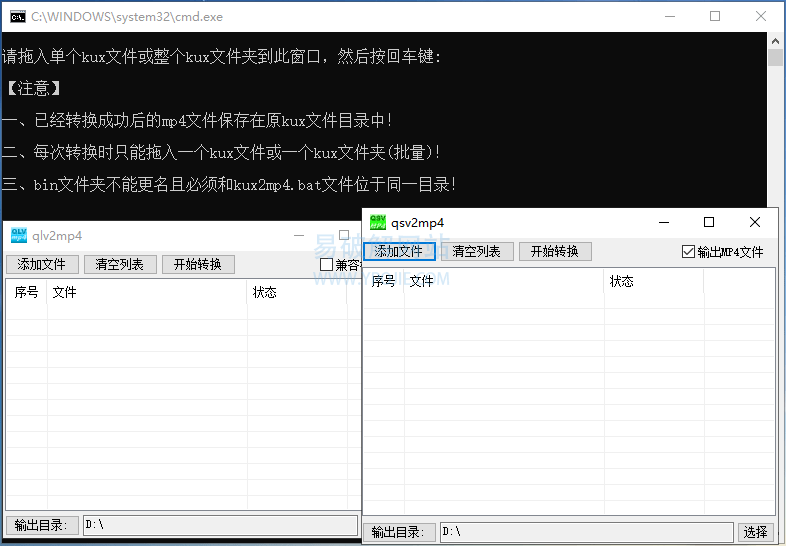The height and width of the screenshot is (546, 786).
Task: Click 选择 to choose output directory
Action: (x=756, y=532)
